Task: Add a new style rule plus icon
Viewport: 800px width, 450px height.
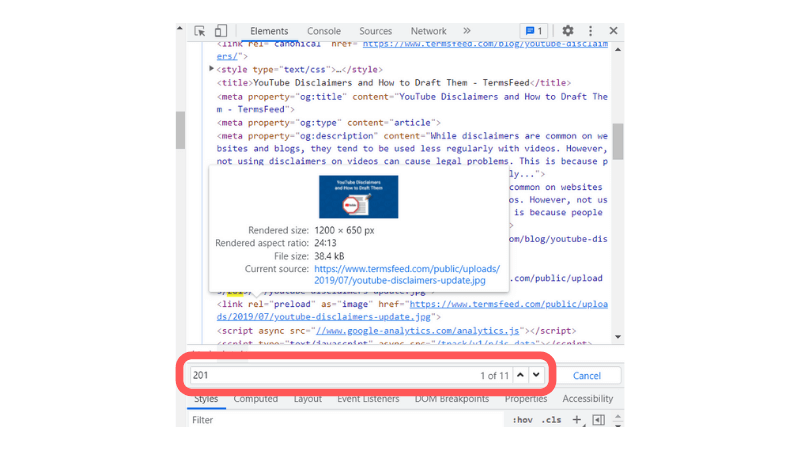Action: [577, 419]
